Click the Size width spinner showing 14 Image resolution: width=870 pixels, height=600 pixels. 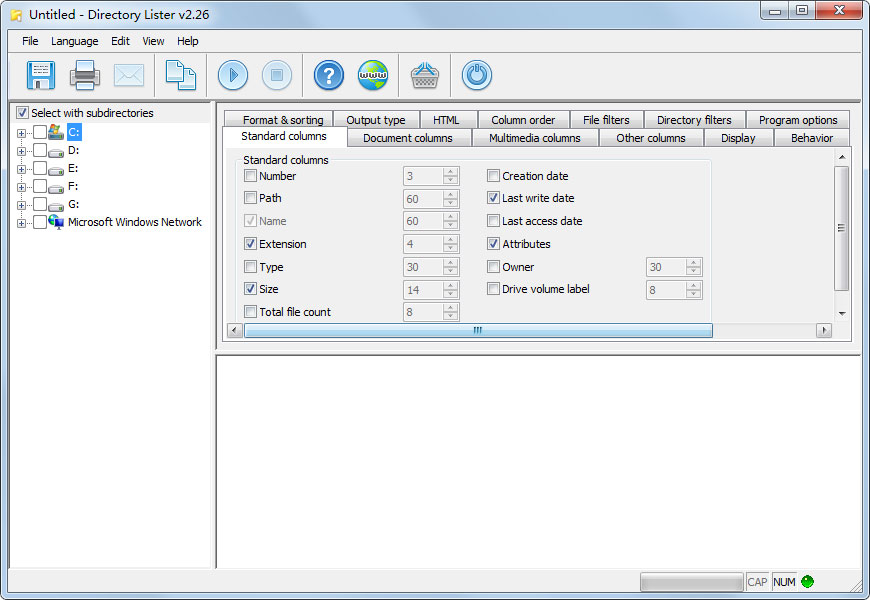pos(431,290)
